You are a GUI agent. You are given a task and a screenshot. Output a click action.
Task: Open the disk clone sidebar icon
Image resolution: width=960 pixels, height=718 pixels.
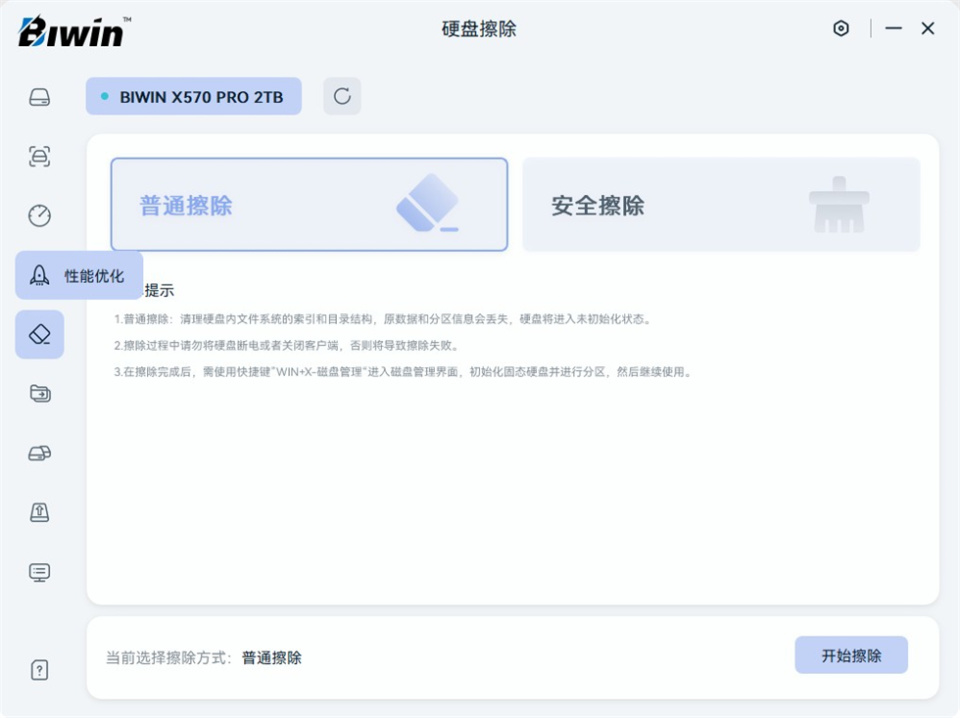tap(40, 453)
